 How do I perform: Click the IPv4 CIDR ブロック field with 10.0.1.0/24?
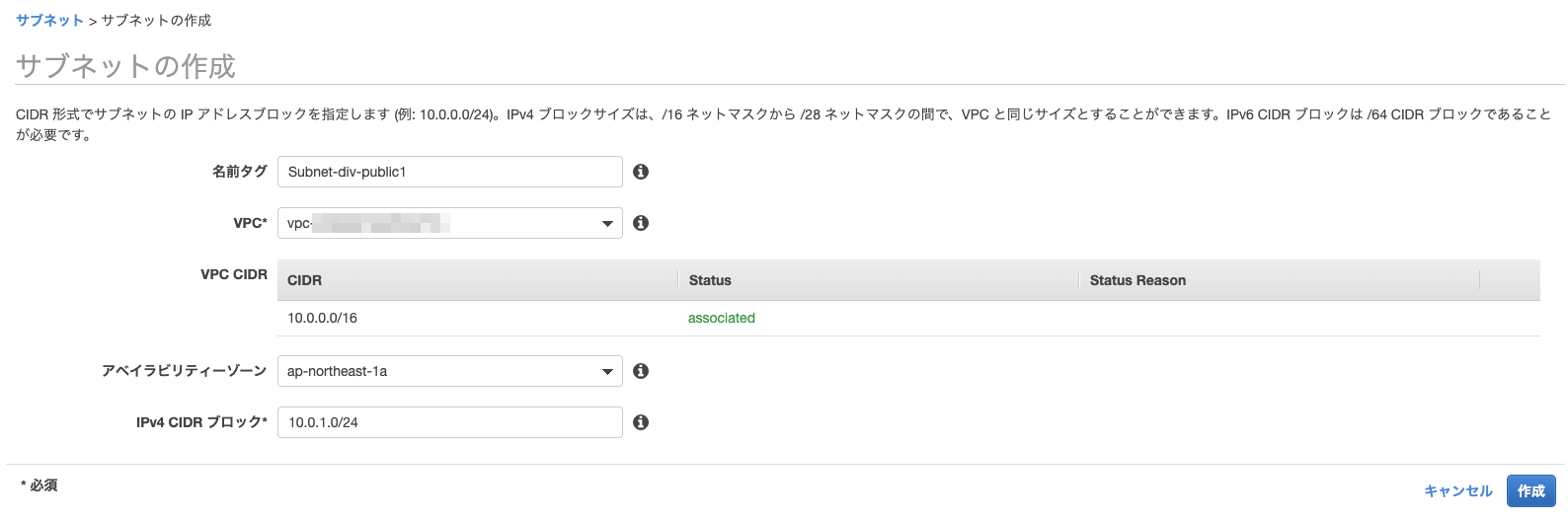[x=450, y=422]
